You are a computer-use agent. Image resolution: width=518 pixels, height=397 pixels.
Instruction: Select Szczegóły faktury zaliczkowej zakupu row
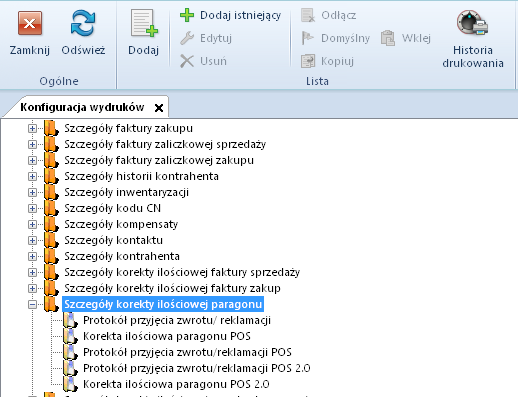pos(159,160)
